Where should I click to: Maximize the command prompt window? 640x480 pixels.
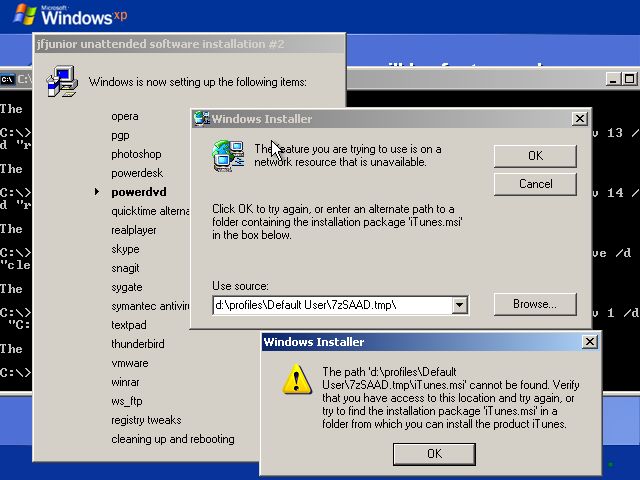pyautogui.click(x=629, y=79)
